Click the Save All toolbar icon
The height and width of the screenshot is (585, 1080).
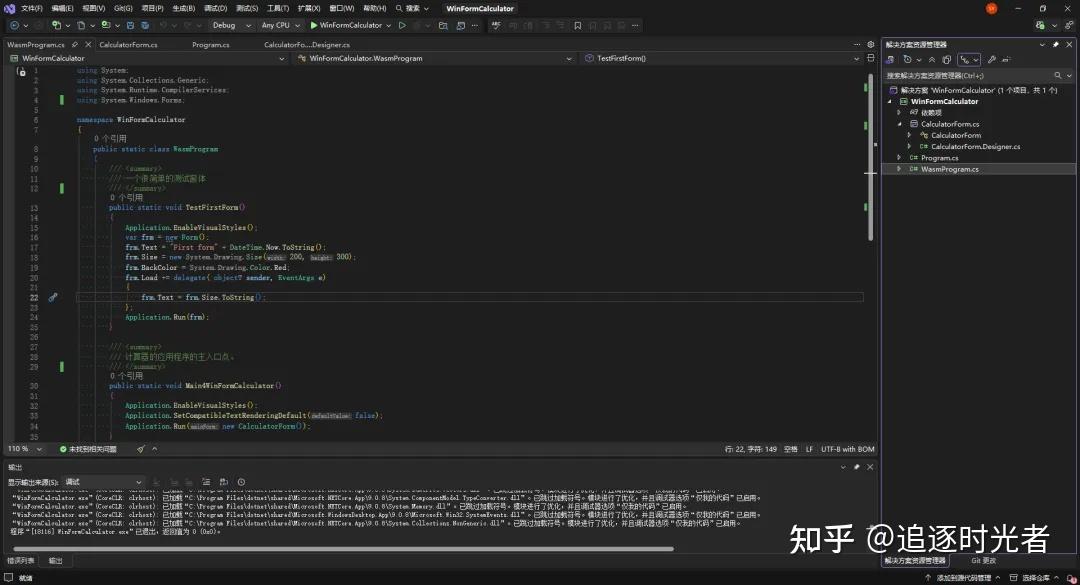click(x=145, y=25)
